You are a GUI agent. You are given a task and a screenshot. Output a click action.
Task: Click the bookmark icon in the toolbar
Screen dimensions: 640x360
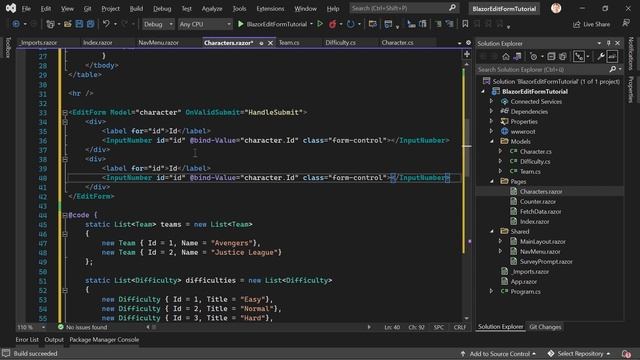coord(465,24)
